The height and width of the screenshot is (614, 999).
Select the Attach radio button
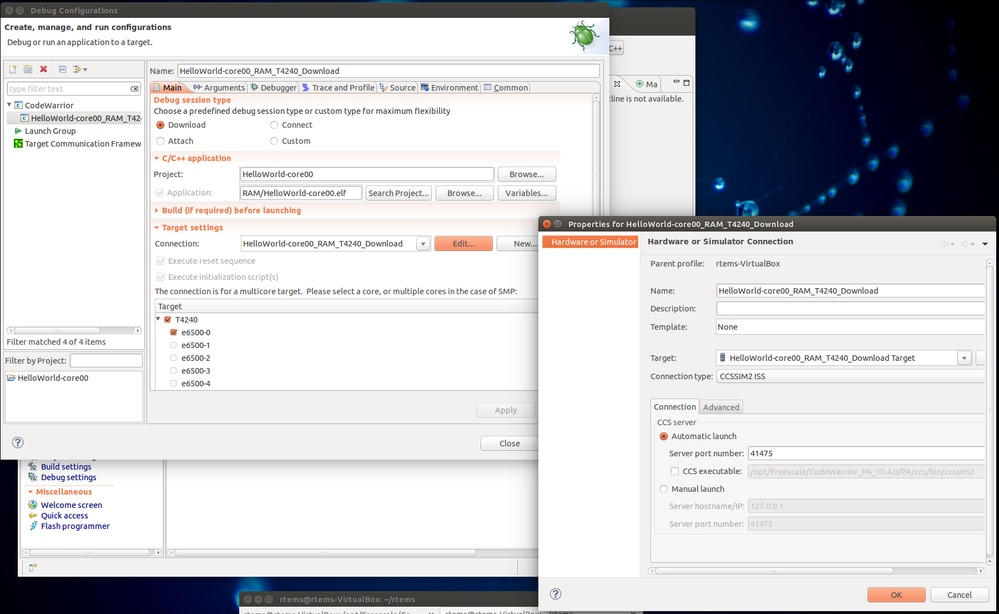tap(161, 141)
